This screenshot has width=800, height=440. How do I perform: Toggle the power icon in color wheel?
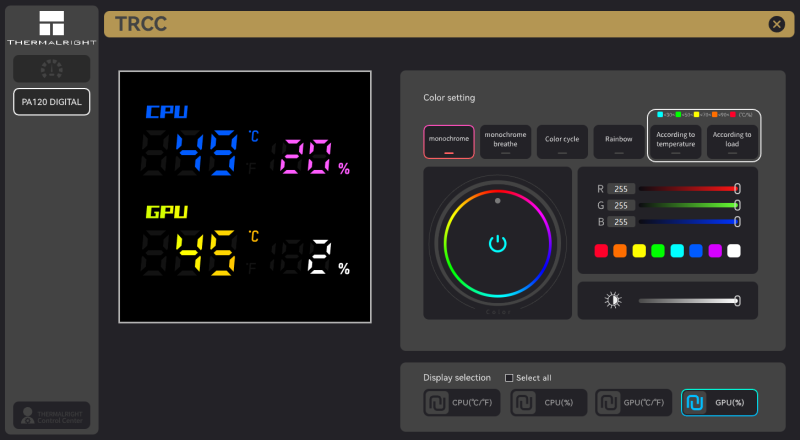point(497,243)
